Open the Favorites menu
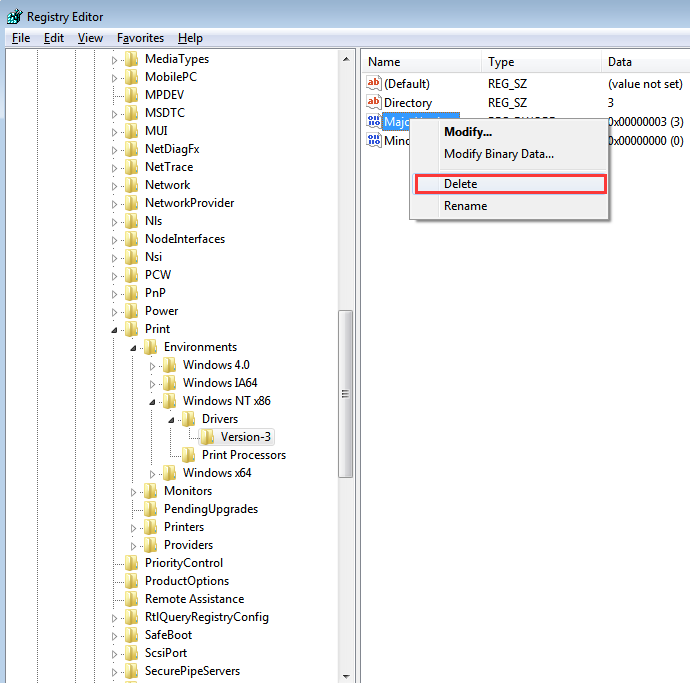This screenshot has width=690, height=683. click(x=140, y=38)
